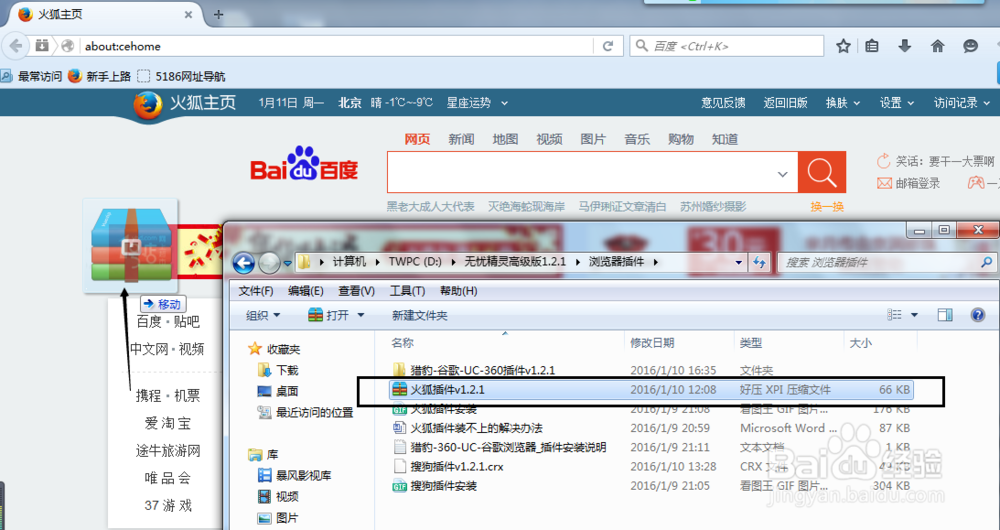Open 暴风影视库 in Explorer libraries
Viewport: 1000px width, 530px height.
295,476
